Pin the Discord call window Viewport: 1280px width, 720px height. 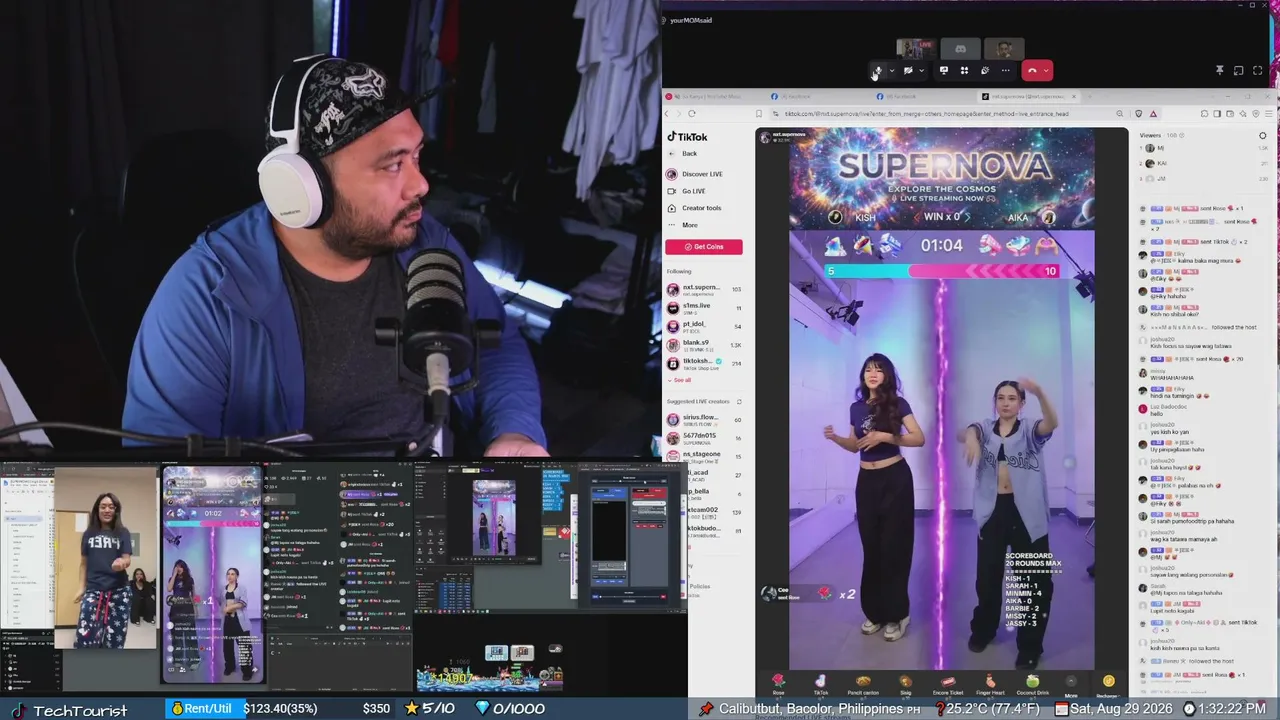pyautogui.click(x=1219, y=71)
